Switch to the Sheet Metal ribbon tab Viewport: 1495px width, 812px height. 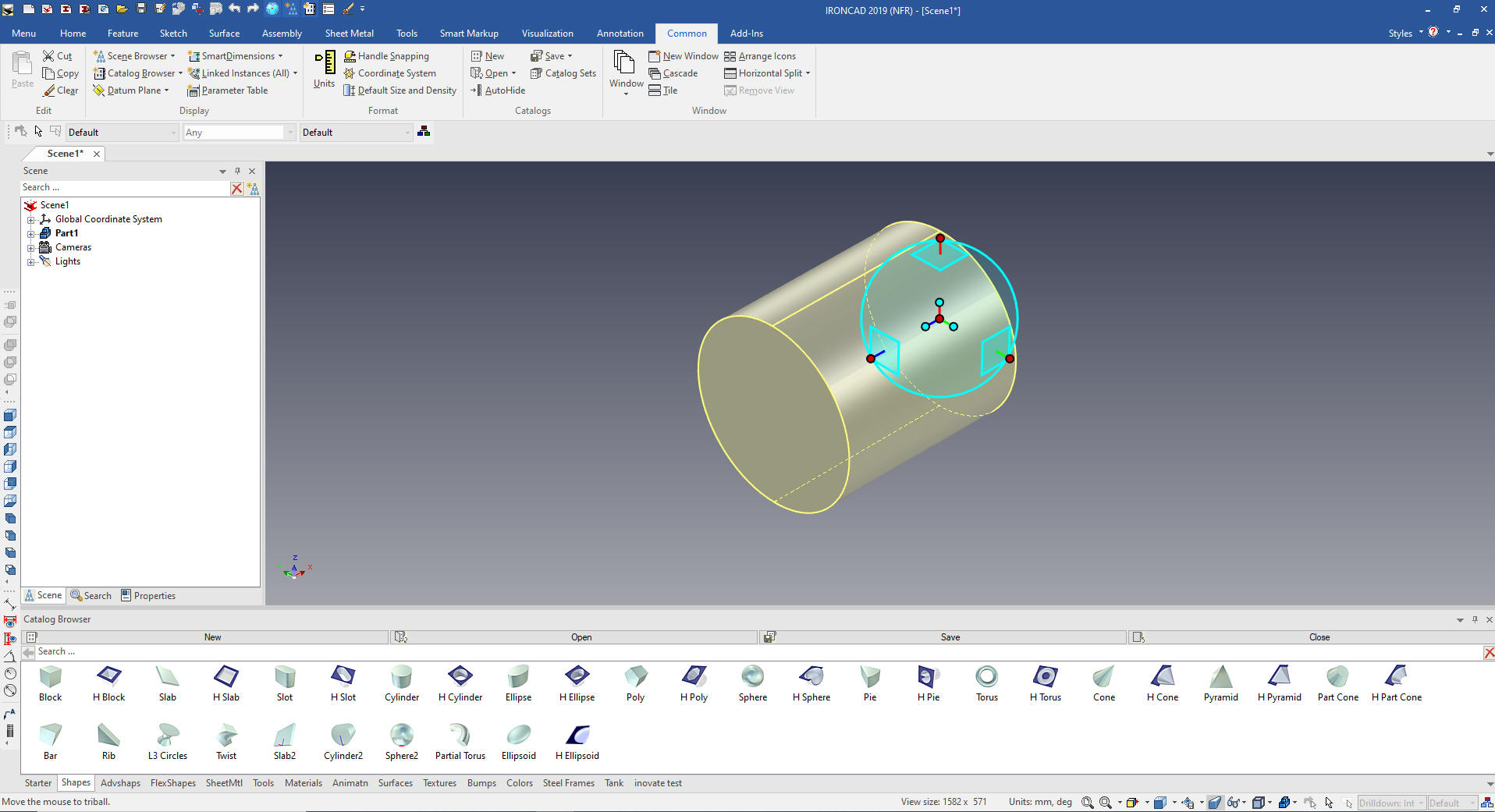pyautogui.click(x=349, y=34)
